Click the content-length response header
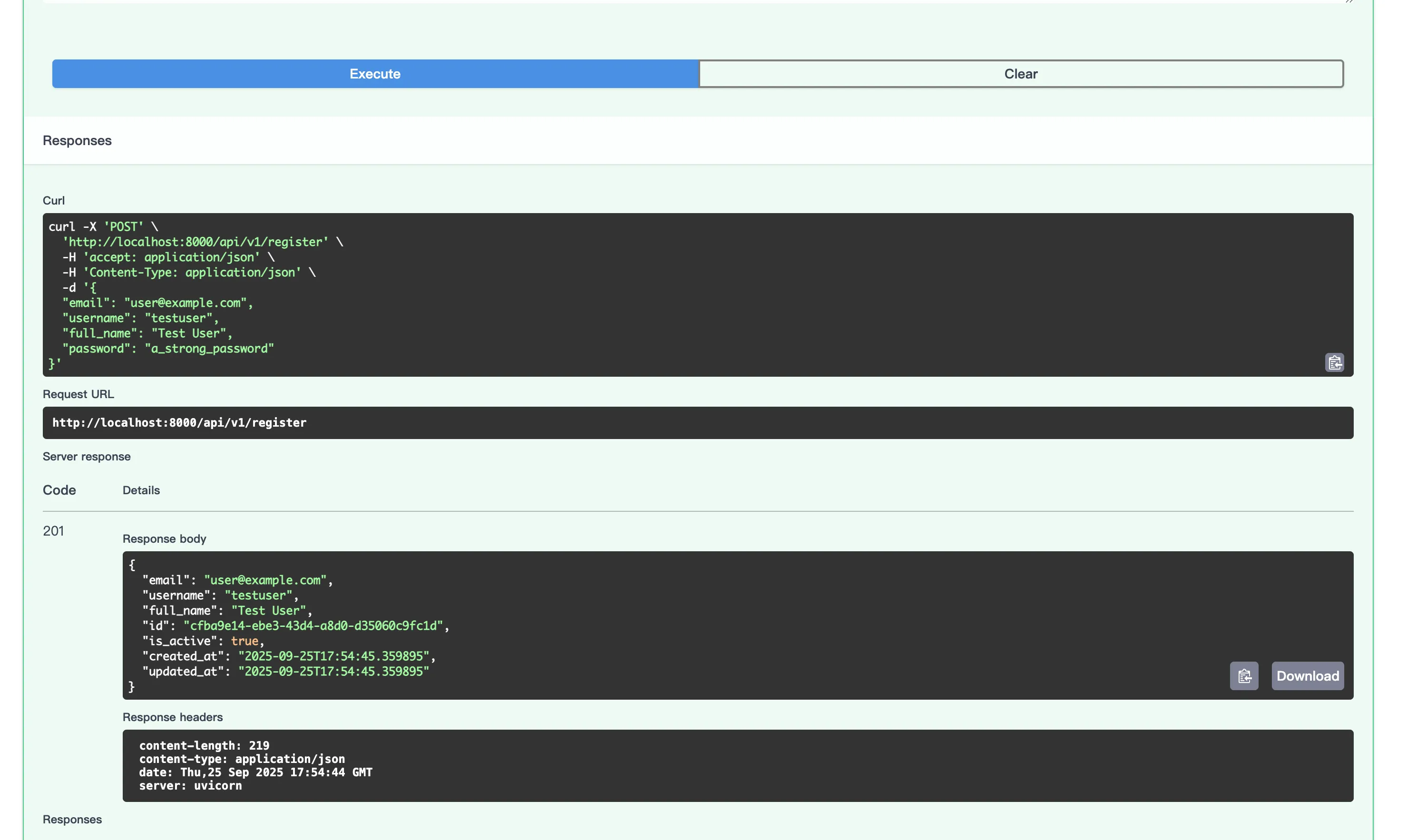Viewport: 1407px width, 840px height. [x=204, y=745]
